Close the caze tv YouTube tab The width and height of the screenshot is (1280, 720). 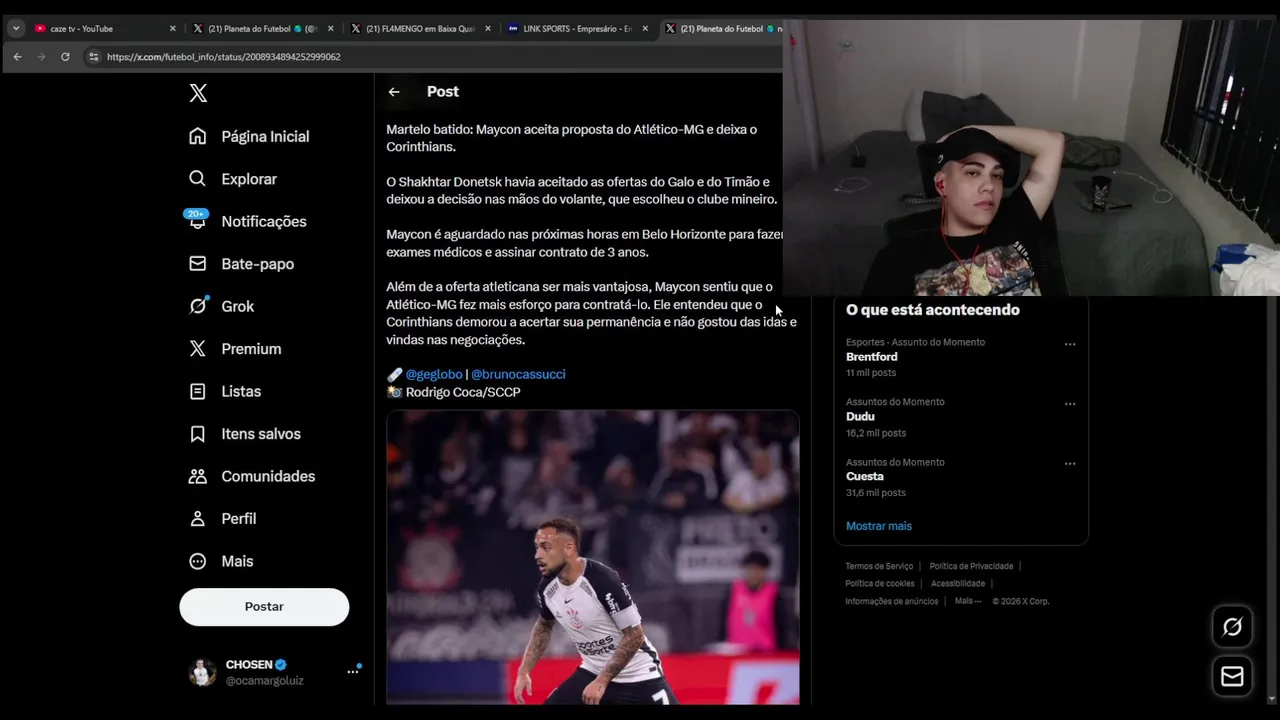pos(172,29)
